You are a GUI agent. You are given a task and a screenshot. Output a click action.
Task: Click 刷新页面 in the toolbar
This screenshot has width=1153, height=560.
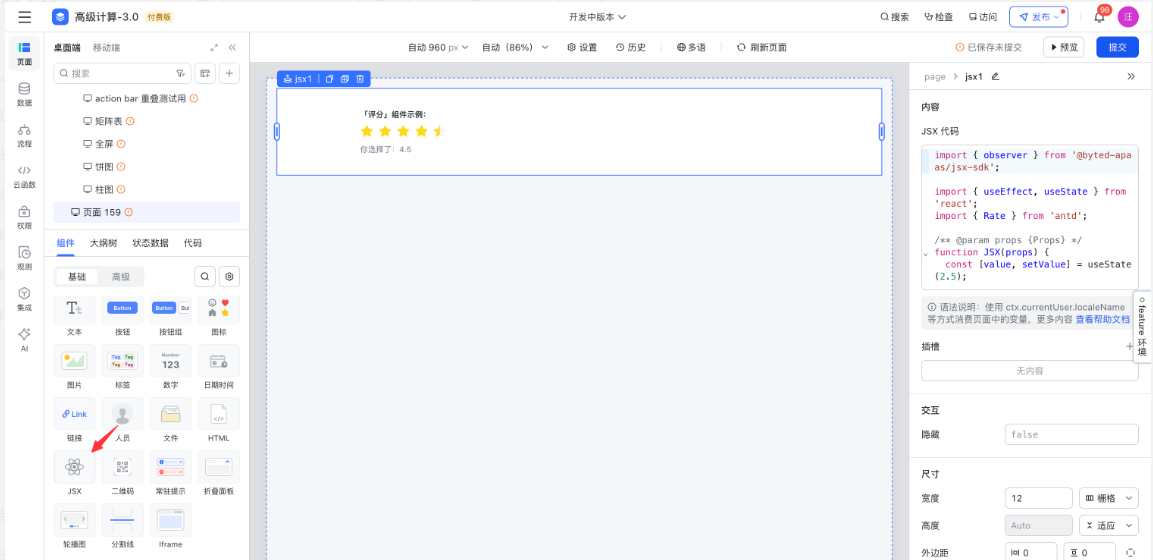pyautogui.click(x=762, y=47)
